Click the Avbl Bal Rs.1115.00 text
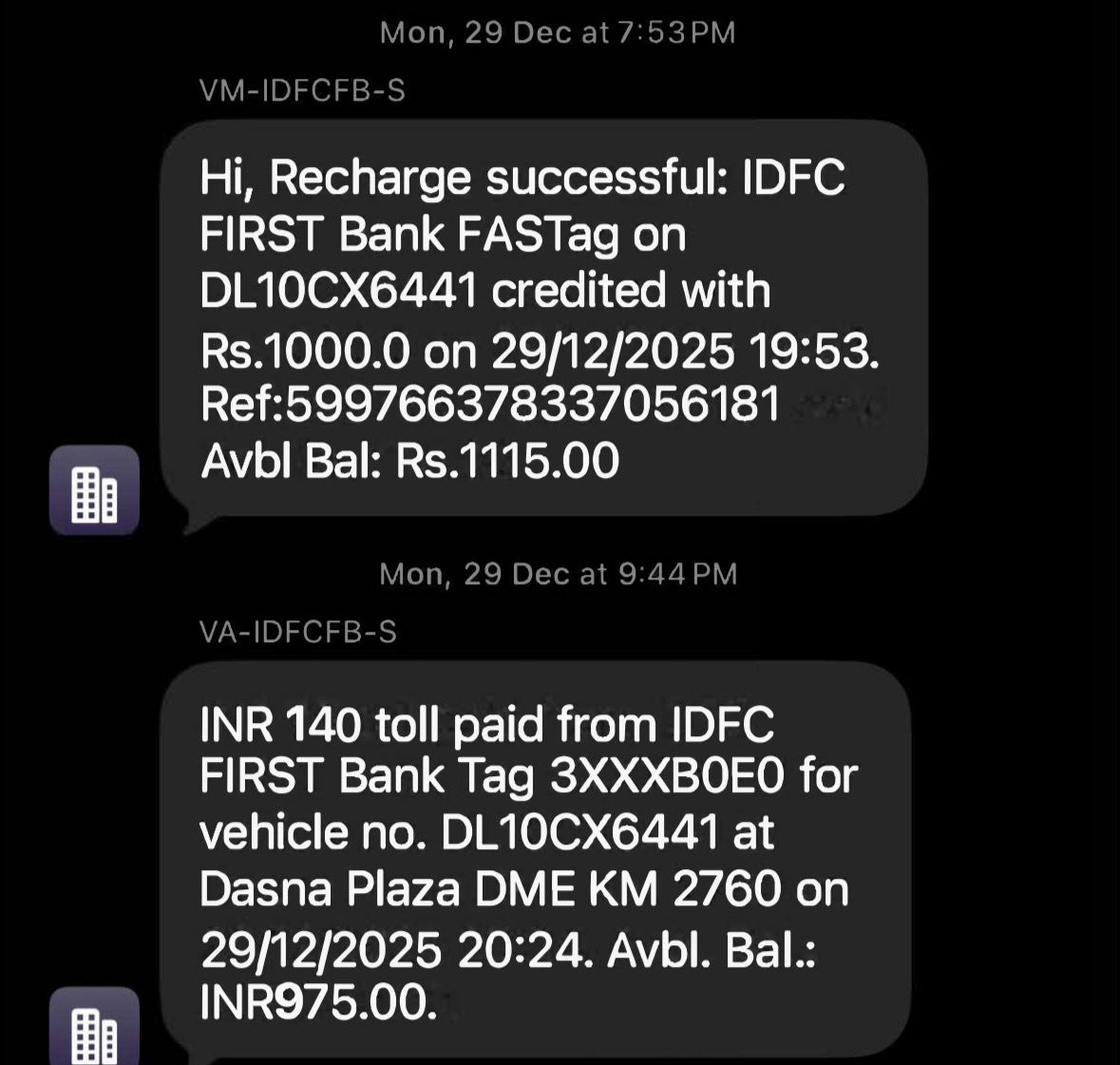This screenshot has width=1120, height=1065. tap(409, 462)
